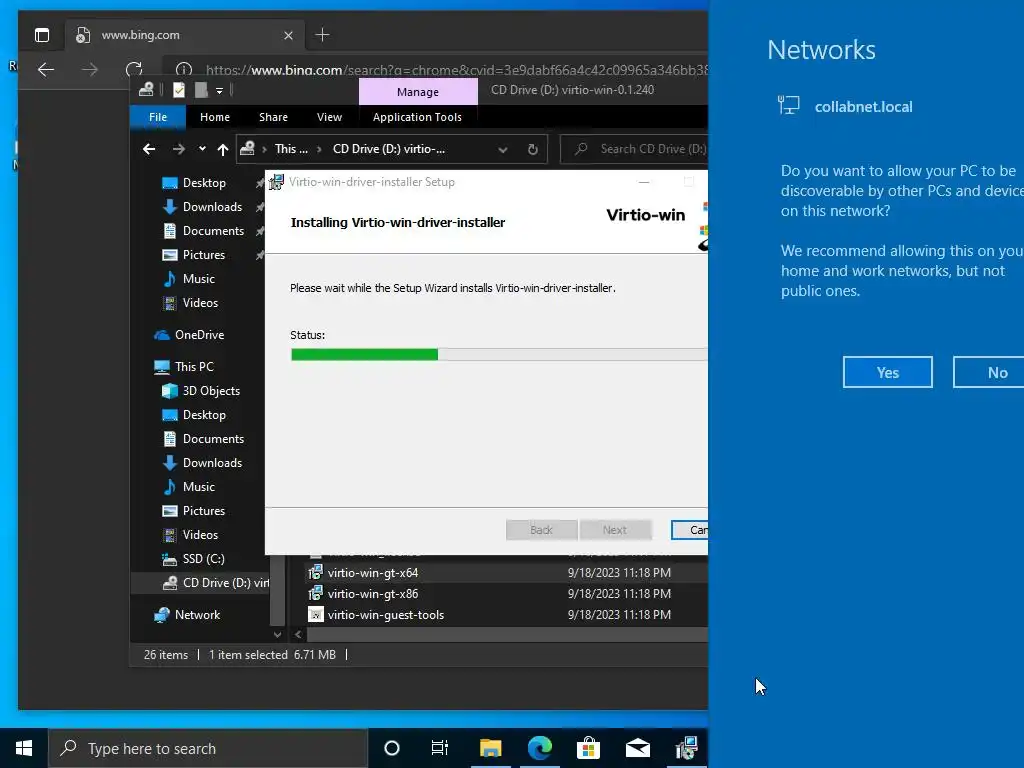Open the Application Tools ribbon tab
1024x768 pixels.
pyautogui.click(x=417, y=117)
